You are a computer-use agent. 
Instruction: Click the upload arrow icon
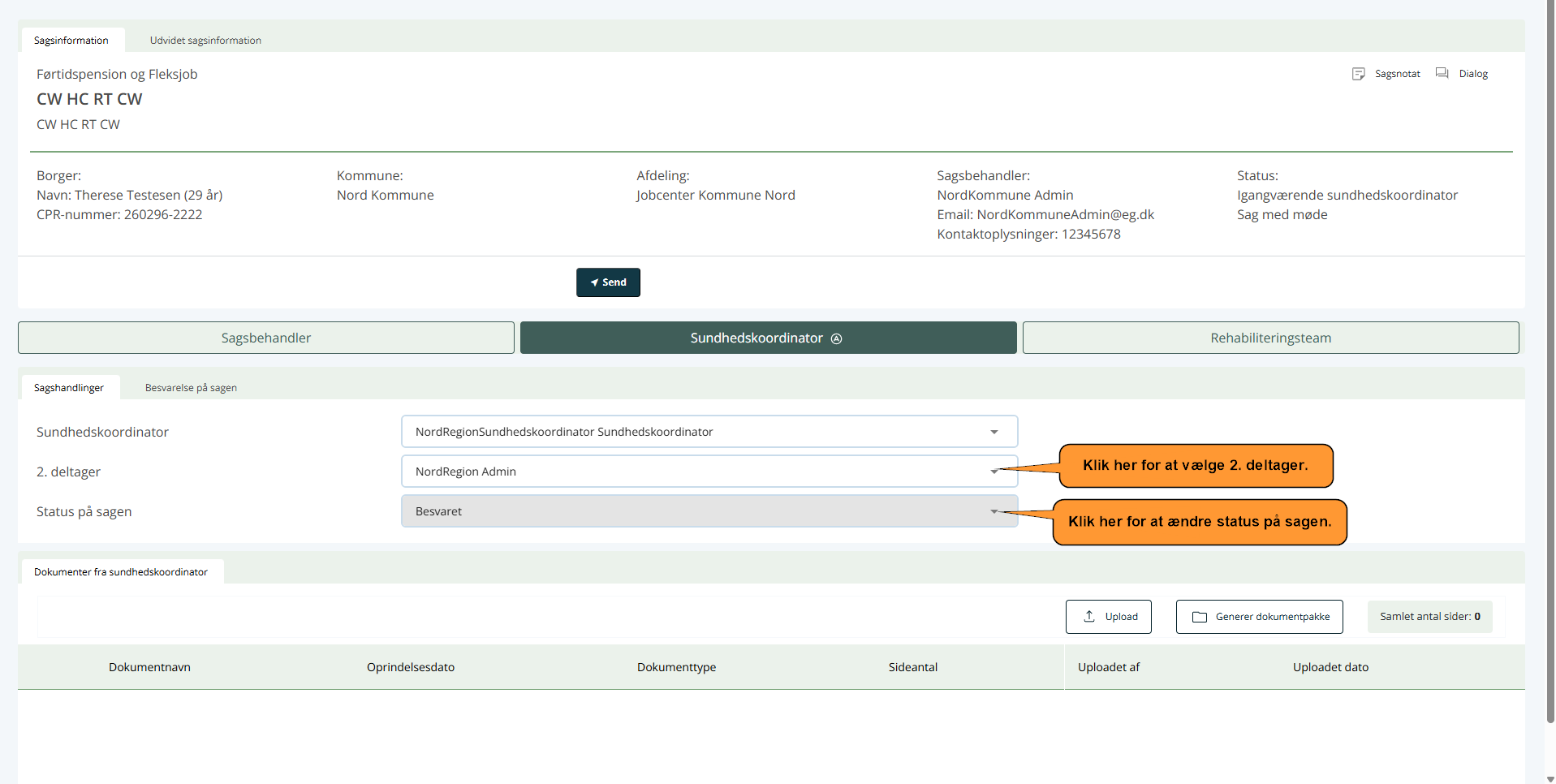tap(1089, 617)
